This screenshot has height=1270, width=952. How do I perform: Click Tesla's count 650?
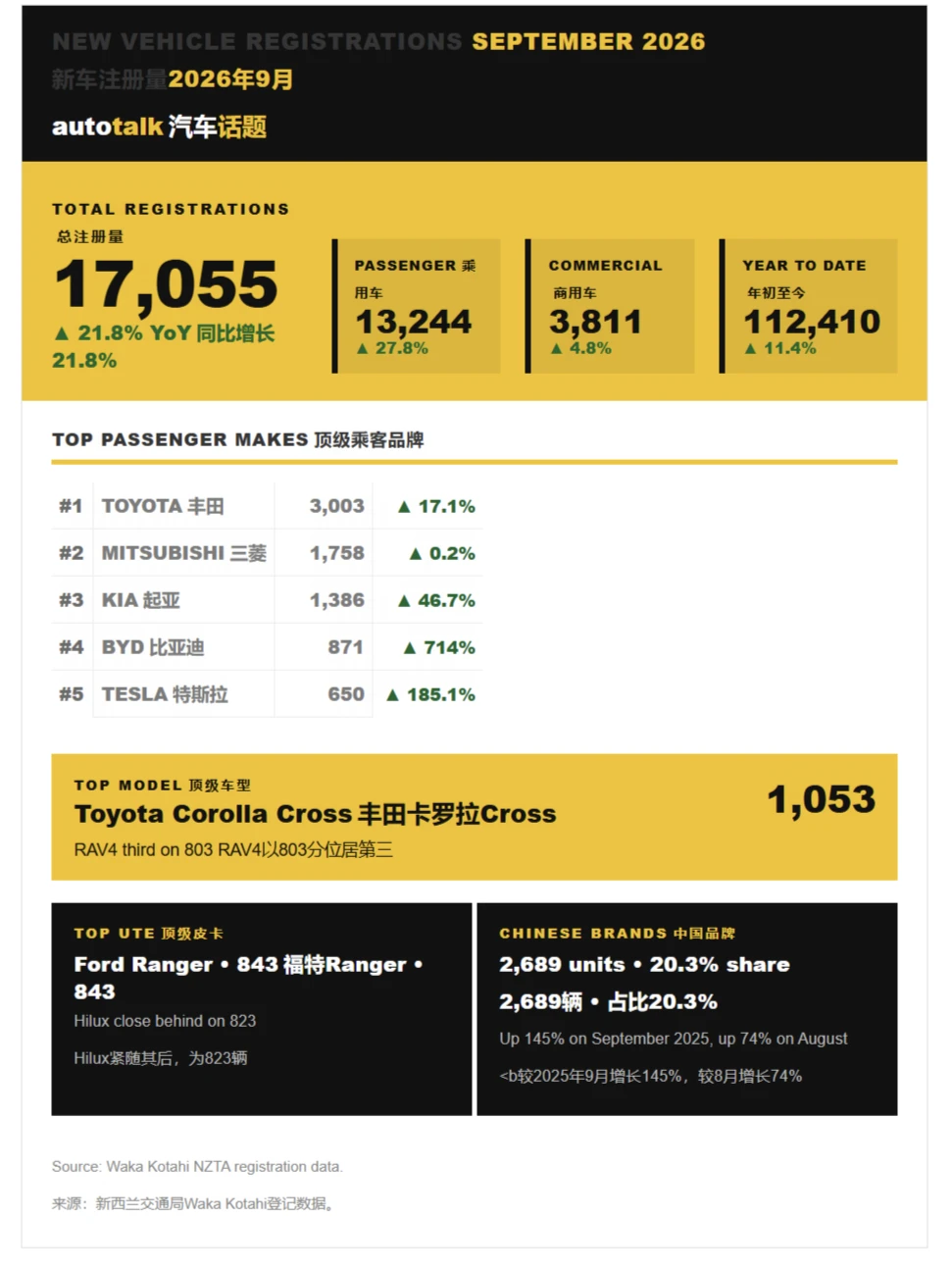pyautogui.click(x=345, y=694)
